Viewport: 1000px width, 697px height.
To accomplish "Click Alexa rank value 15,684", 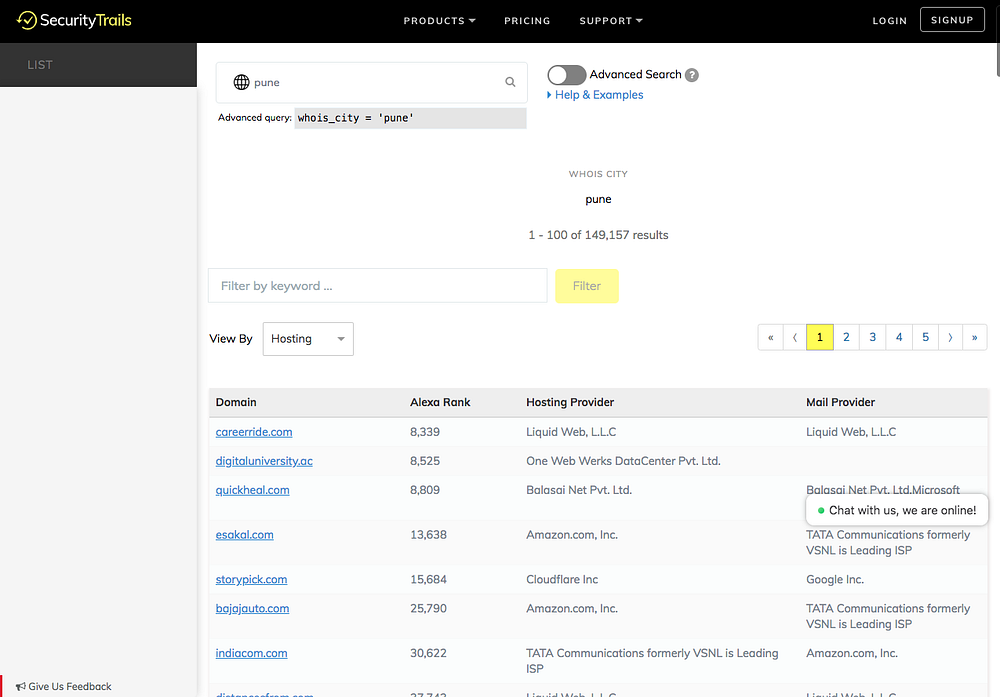I will (x=429, y=580).
